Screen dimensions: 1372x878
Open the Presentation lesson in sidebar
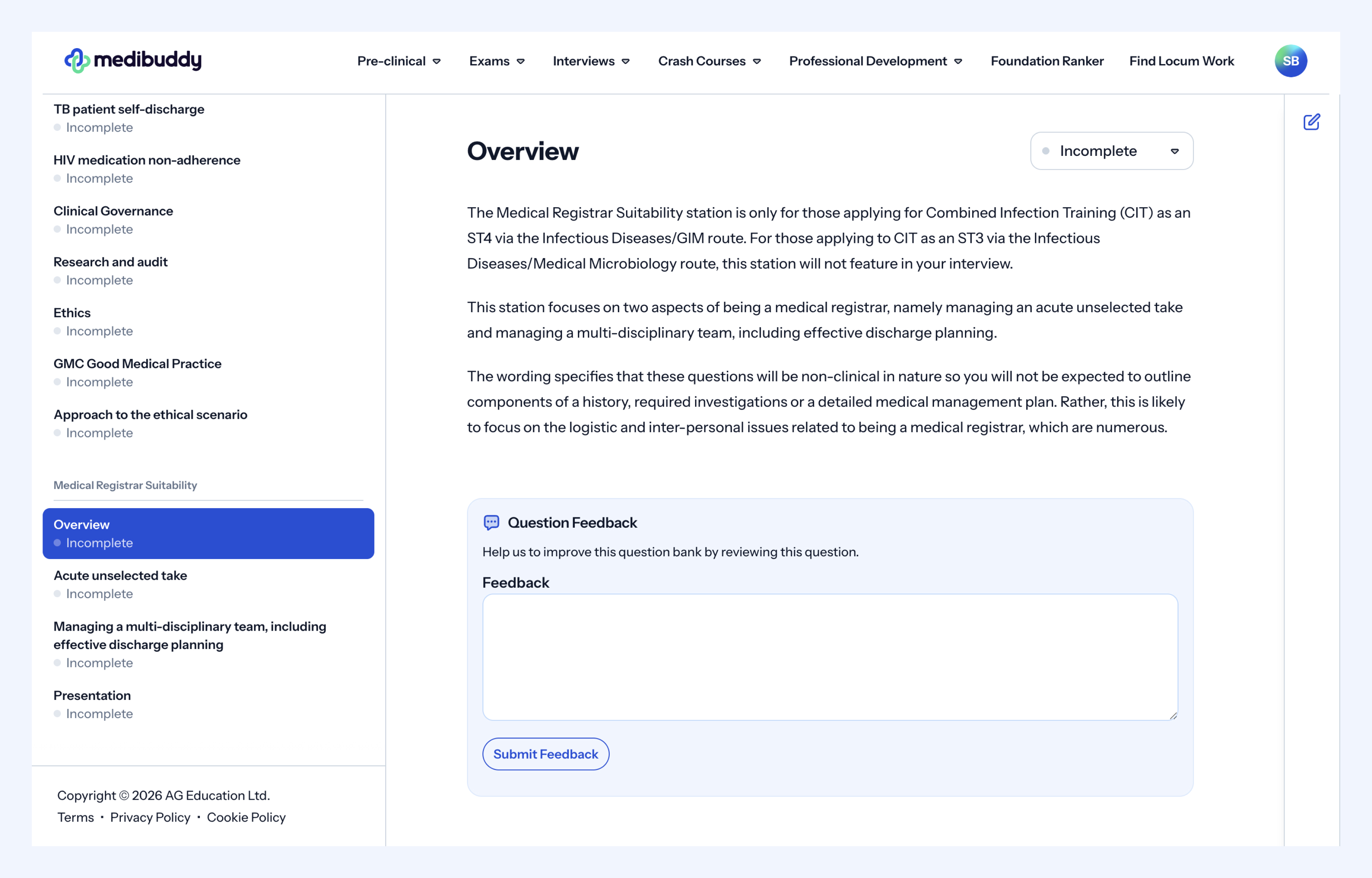92,695
